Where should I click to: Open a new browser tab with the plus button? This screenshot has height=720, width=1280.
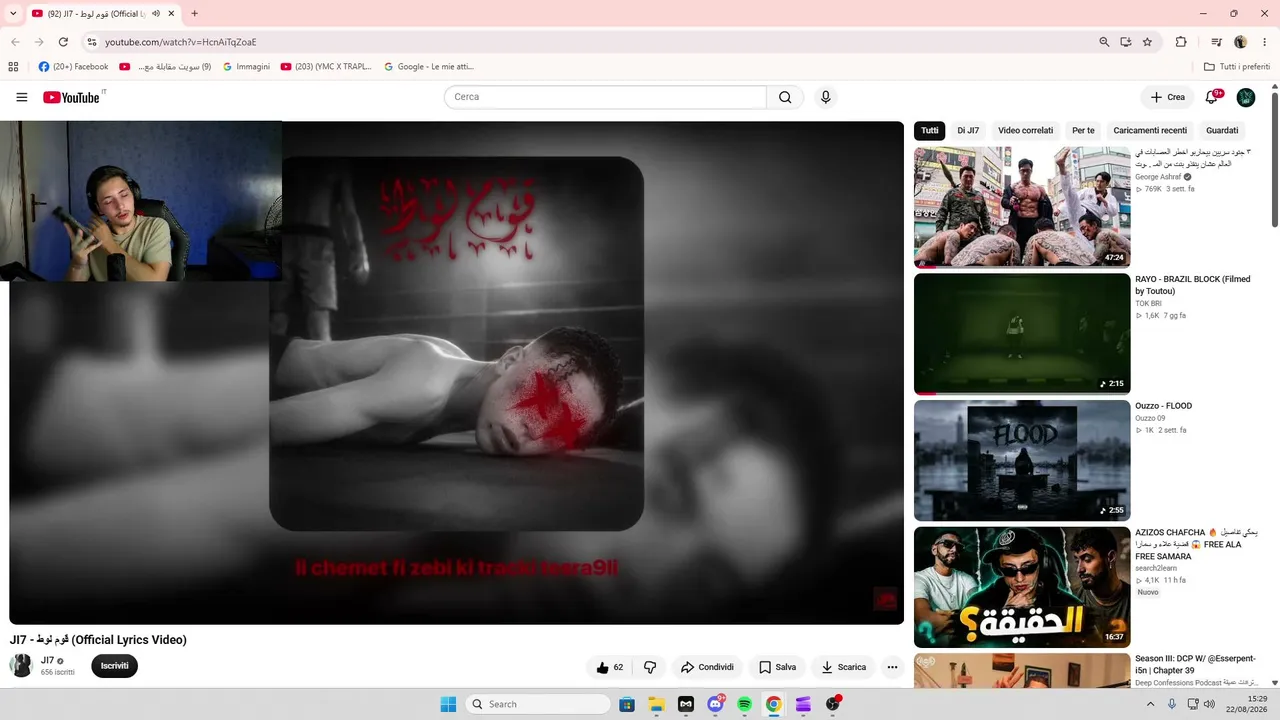point(194,14)
